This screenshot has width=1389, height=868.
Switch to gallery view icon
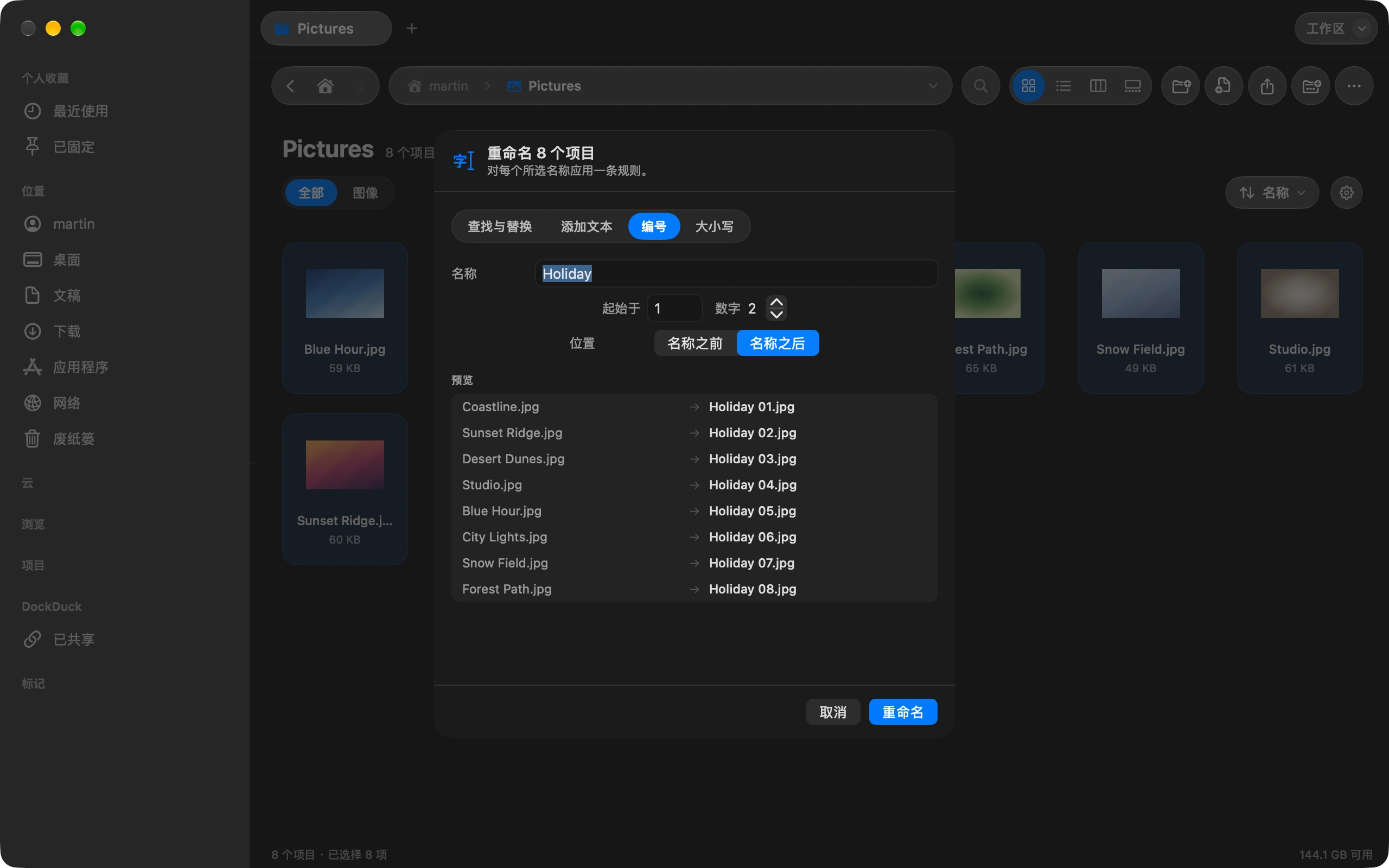pyautogui.click(x=1132, y=86)
